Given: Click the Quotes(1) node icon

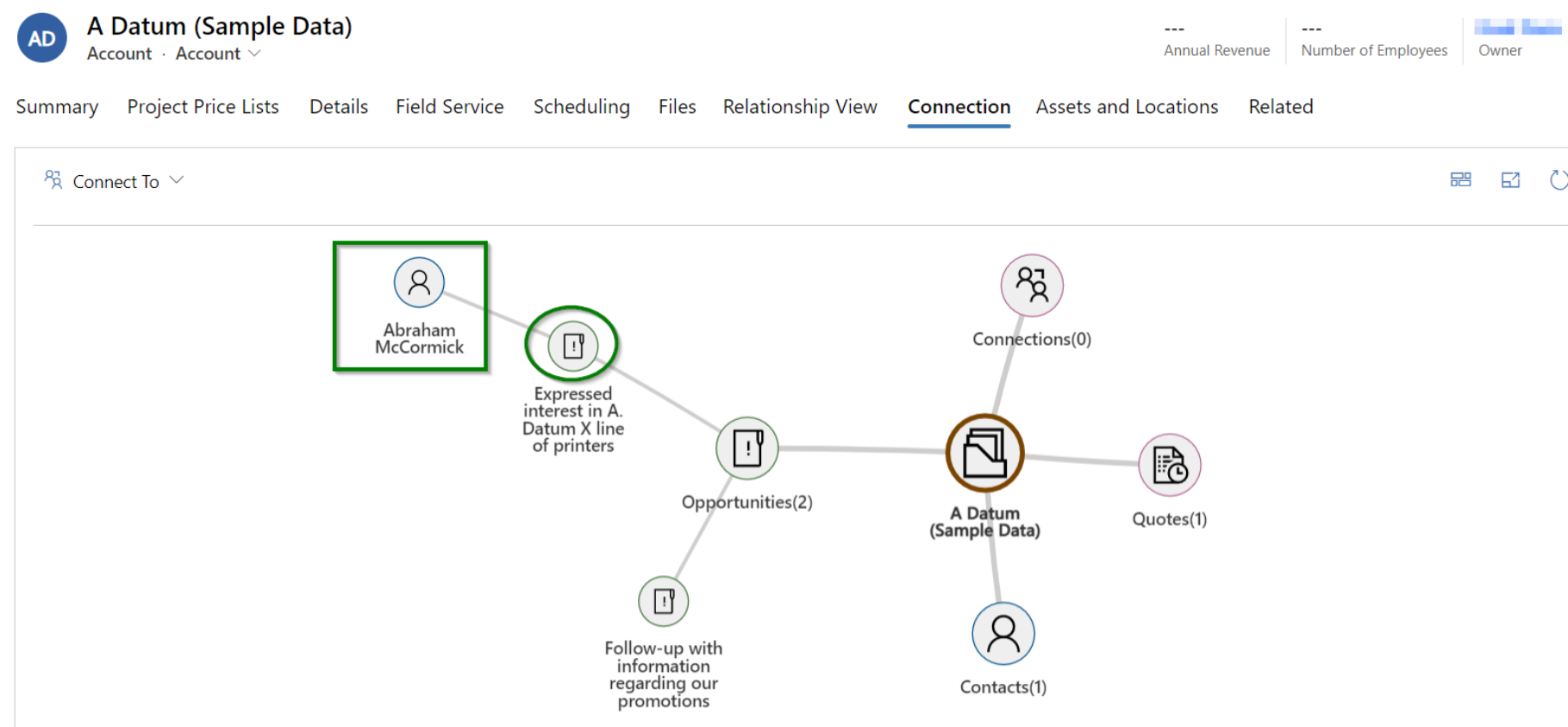Looking at the screenshot, I should [x=1170, y=465].
